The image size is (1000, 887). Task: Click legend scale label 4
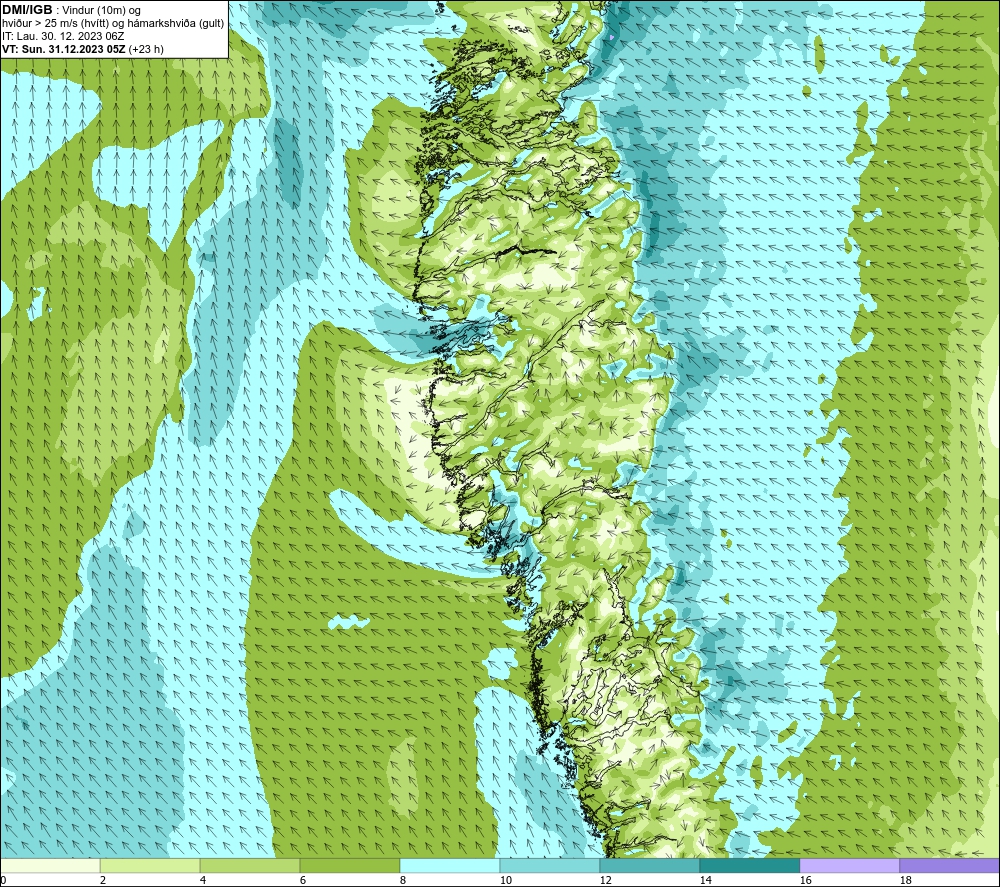point(203,880)
